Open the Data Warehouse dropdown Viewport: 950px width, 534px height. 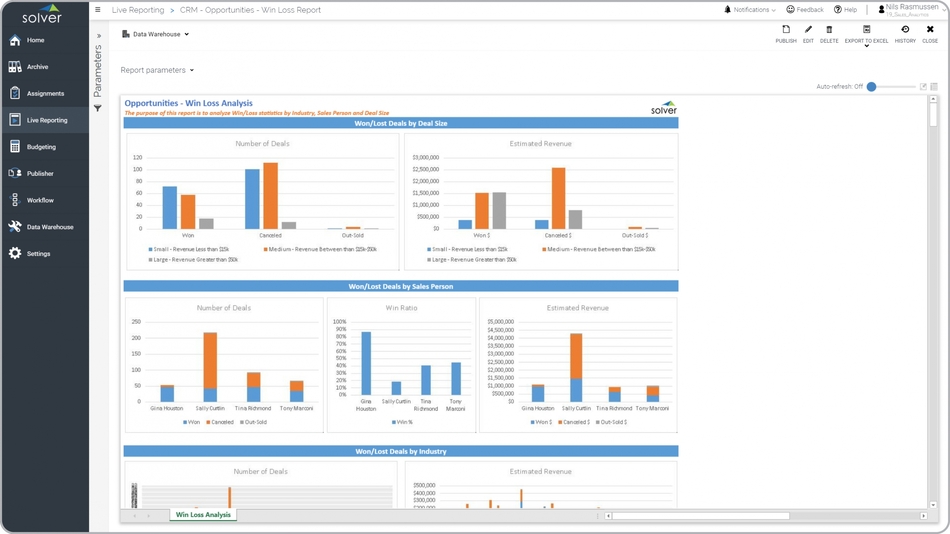pos(155,34)
